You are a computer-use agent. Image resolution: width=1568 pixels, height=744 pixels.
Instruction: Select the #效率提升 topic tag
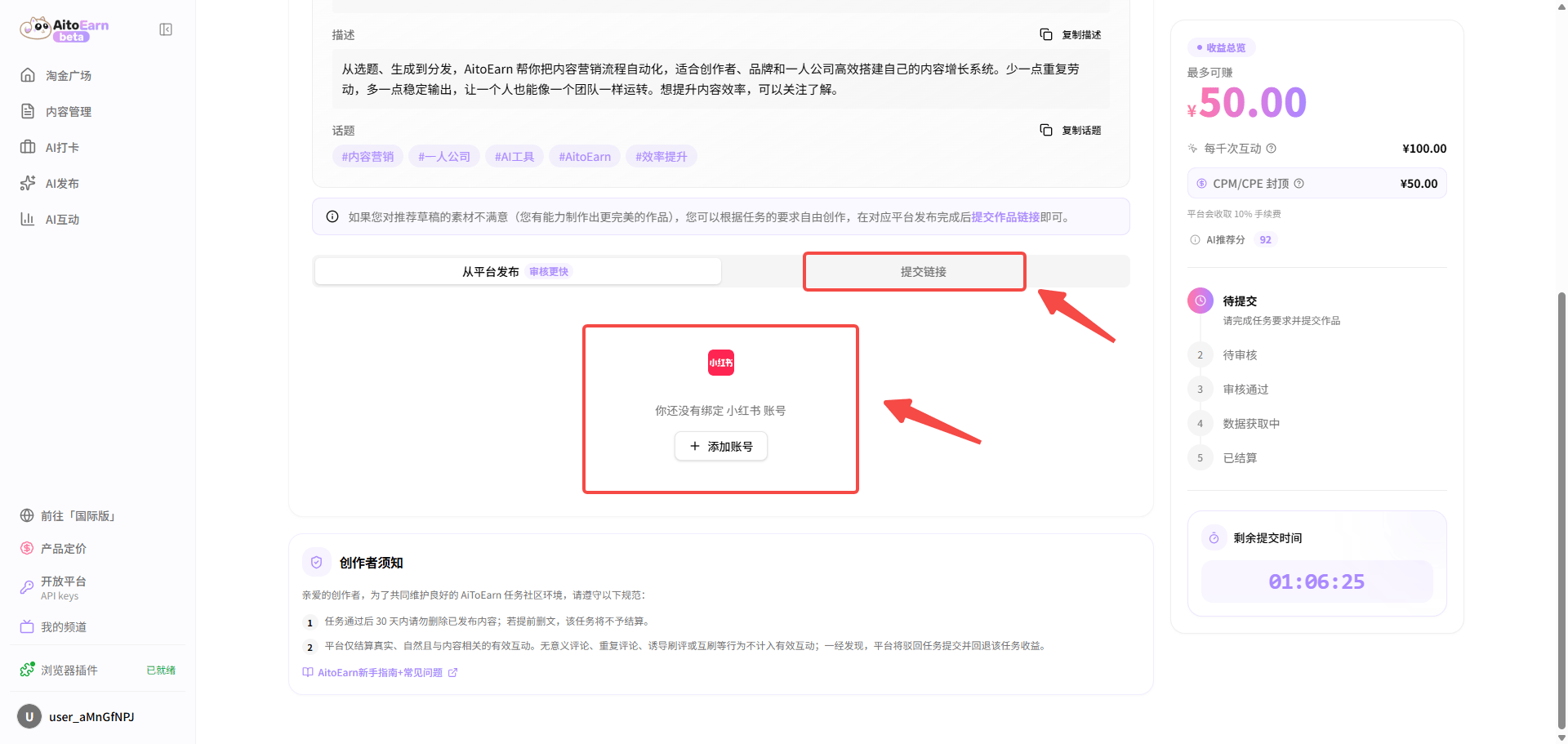[x=661, y=156]
